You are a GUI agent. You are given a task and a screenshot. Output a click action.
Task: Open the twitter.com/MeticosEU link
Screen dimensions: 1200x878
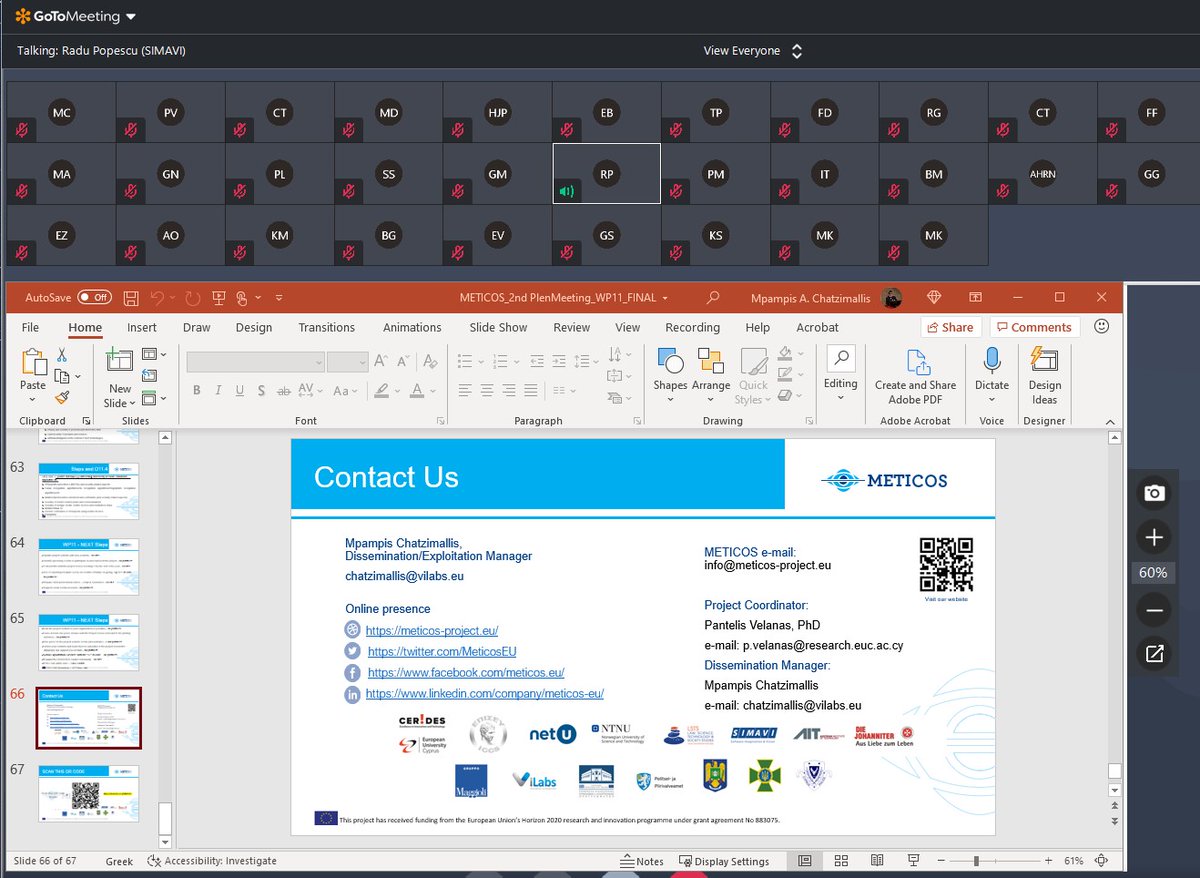(x=442, y=651)
